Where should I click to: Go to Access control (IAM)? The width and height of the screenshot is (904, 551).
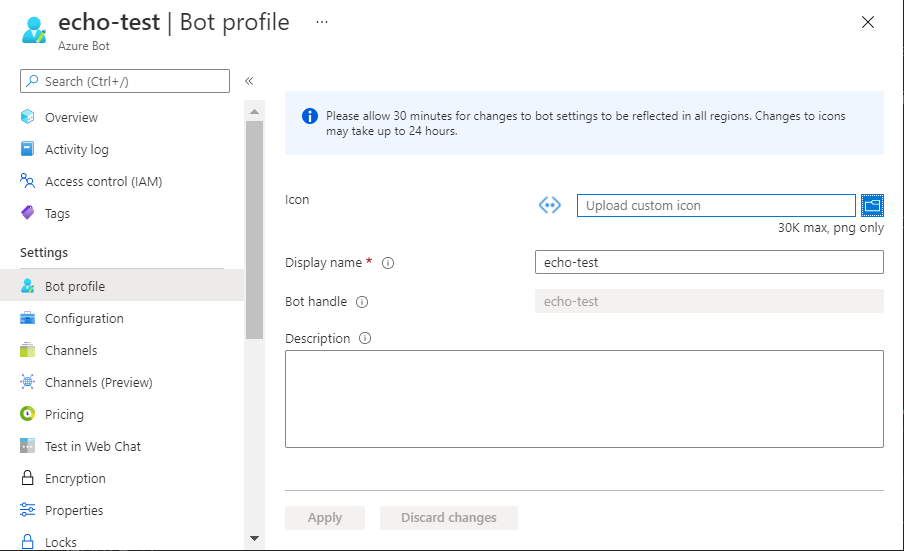tap(103, 181)
